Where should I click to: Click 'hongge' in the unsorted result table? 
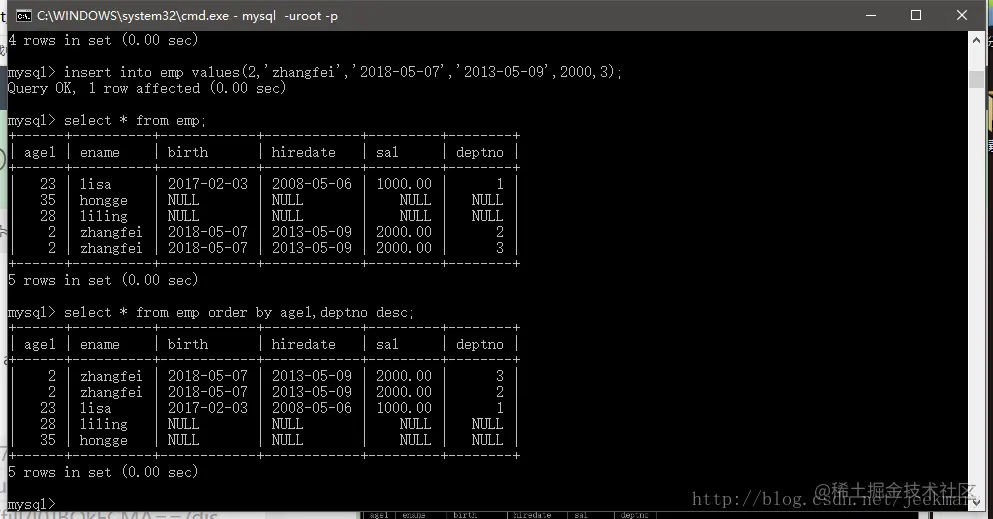pyautogui.click(x=104, y=201)
